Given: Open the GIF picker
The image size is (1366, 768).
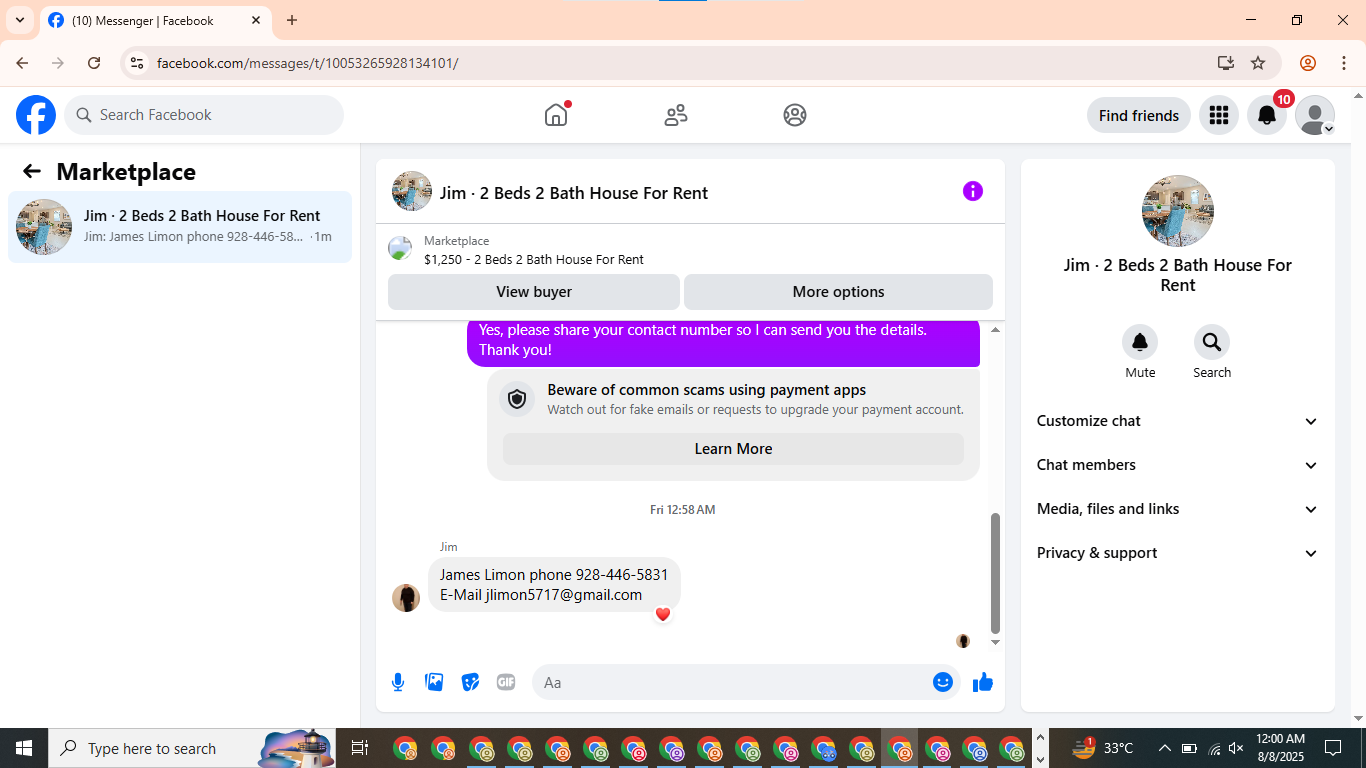Looking at the screenshot, I should (x=506, y=682).
